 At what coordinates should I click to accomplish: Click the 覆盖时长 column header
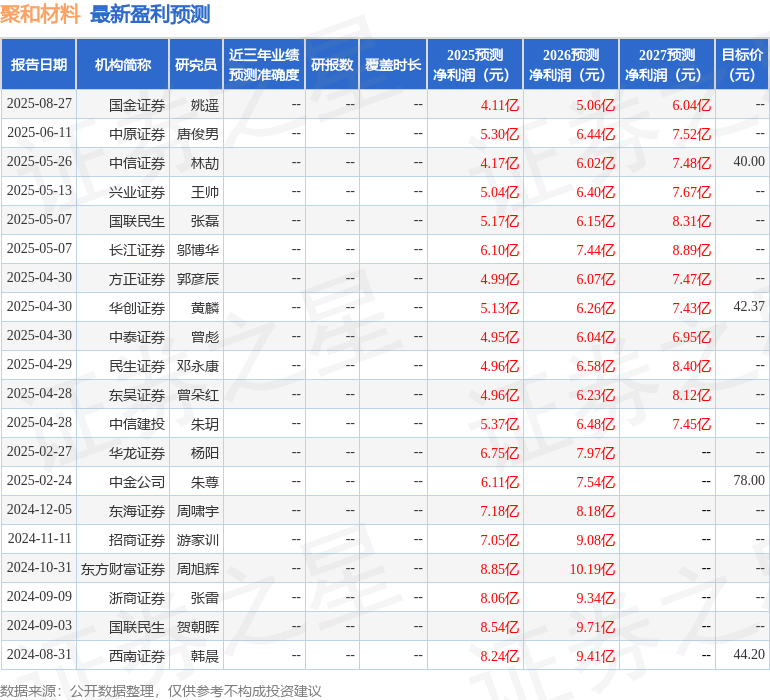(393, 65)
